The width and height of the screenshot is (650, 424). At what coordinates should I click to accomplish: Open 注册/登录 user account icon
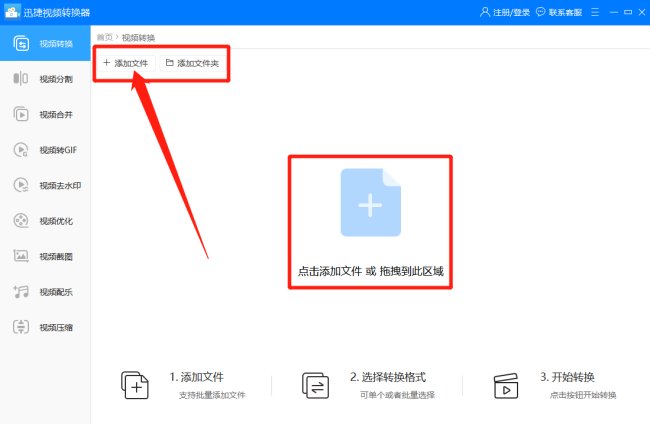485,12
